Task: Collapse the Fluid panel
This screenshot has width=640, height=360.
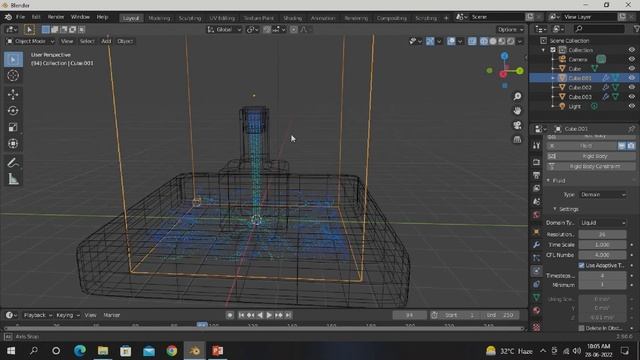Action: click(549, 180)
